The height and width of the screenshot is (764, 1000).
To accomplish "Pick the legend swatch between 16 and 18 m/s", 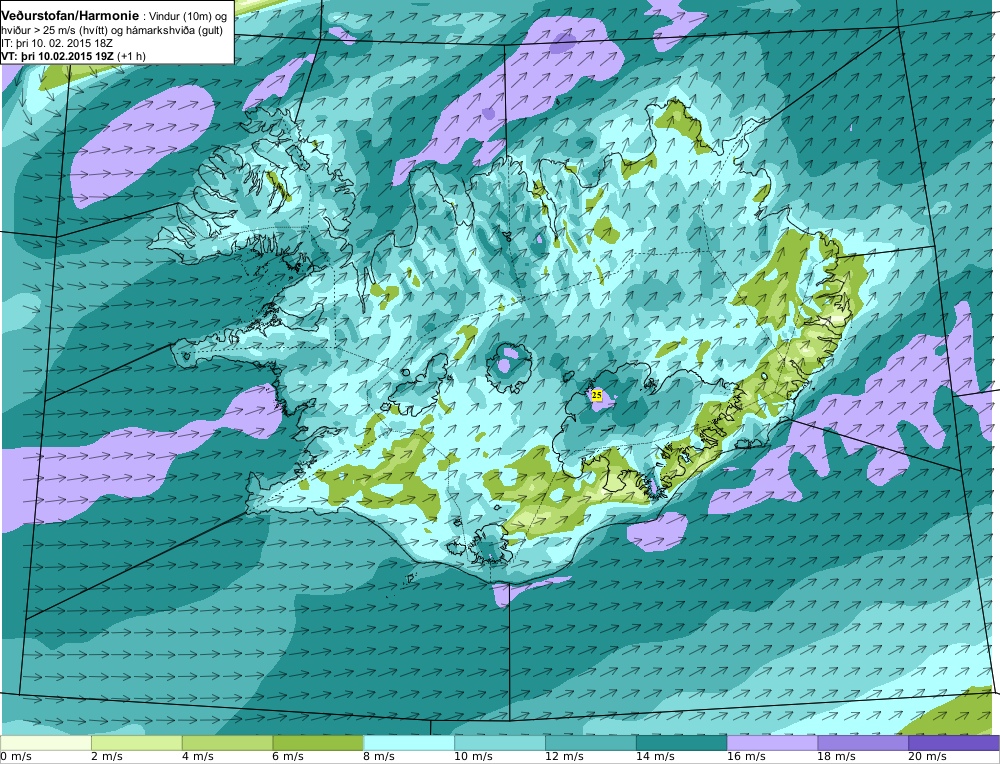I will pos(772,743).
